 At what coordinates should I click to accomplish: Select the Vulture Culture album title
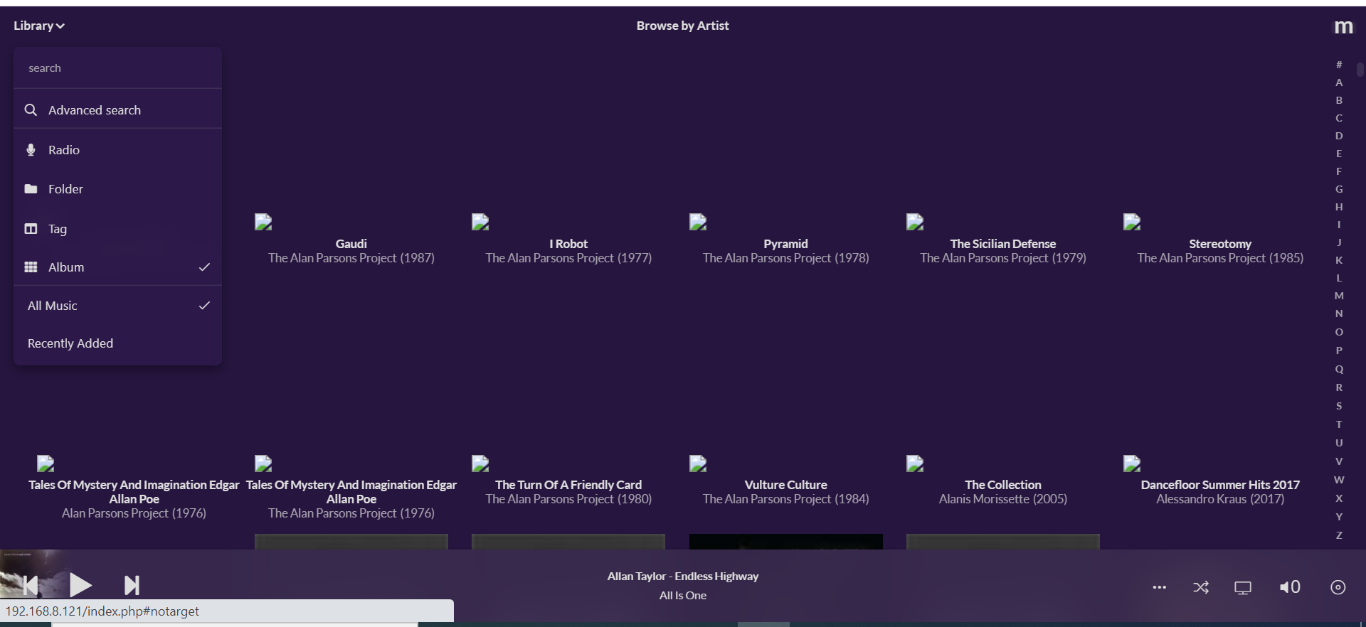[786, 485]
